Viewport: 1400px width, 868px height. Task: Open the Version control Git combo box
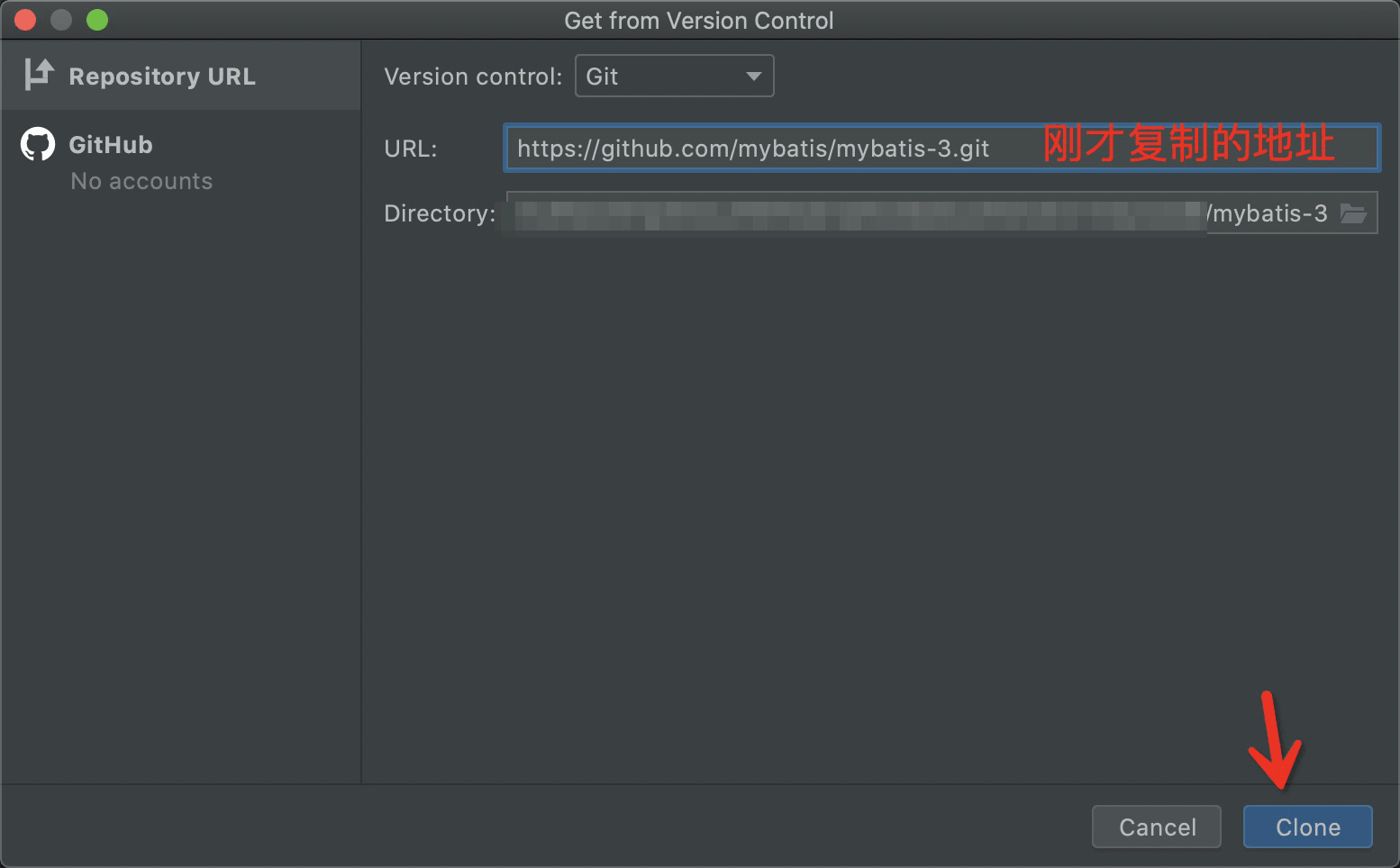pyautogui.click(x=674, y=77)
